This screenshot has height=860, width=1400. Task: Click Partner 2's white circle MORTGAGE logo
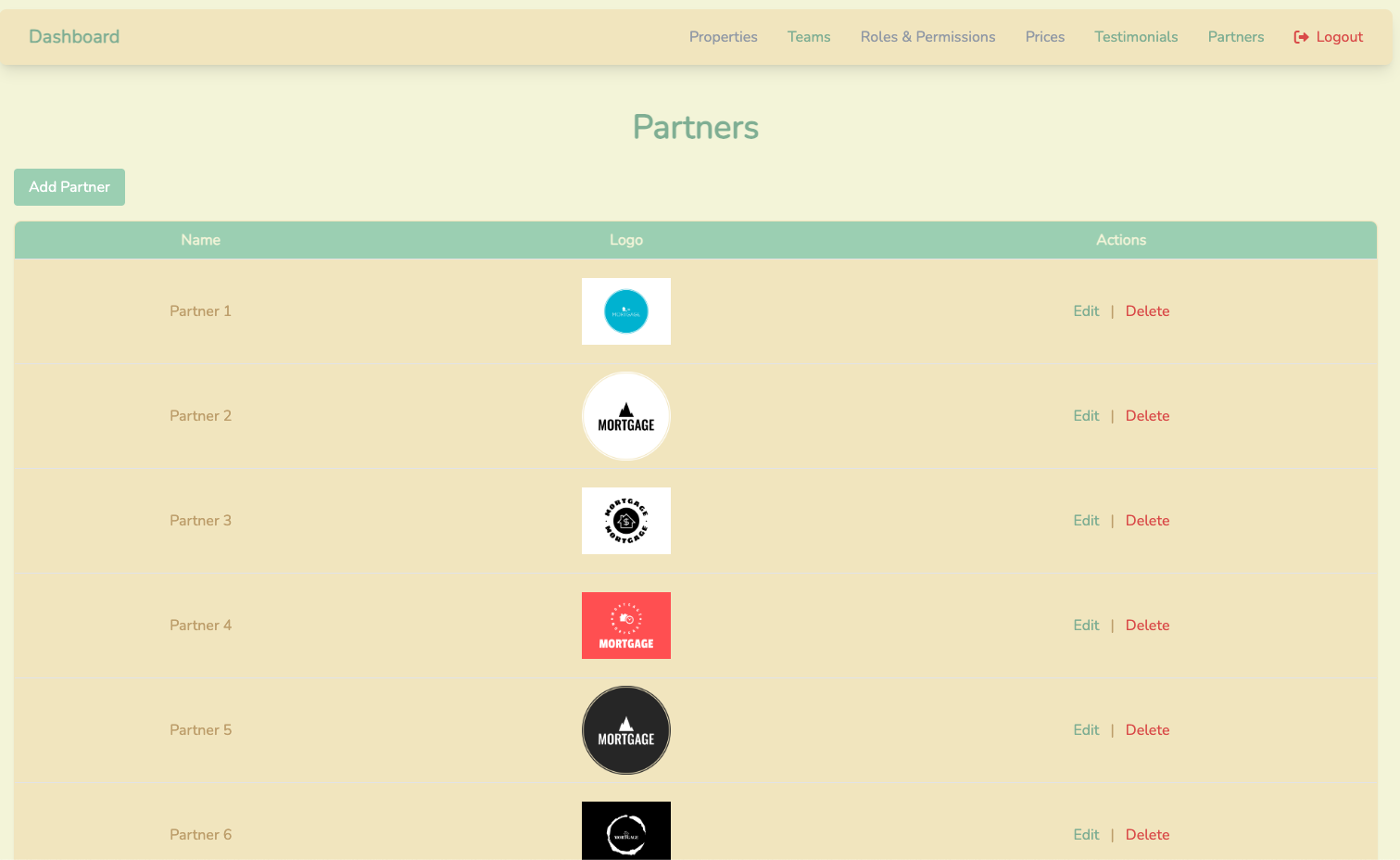tap(625, 415)
